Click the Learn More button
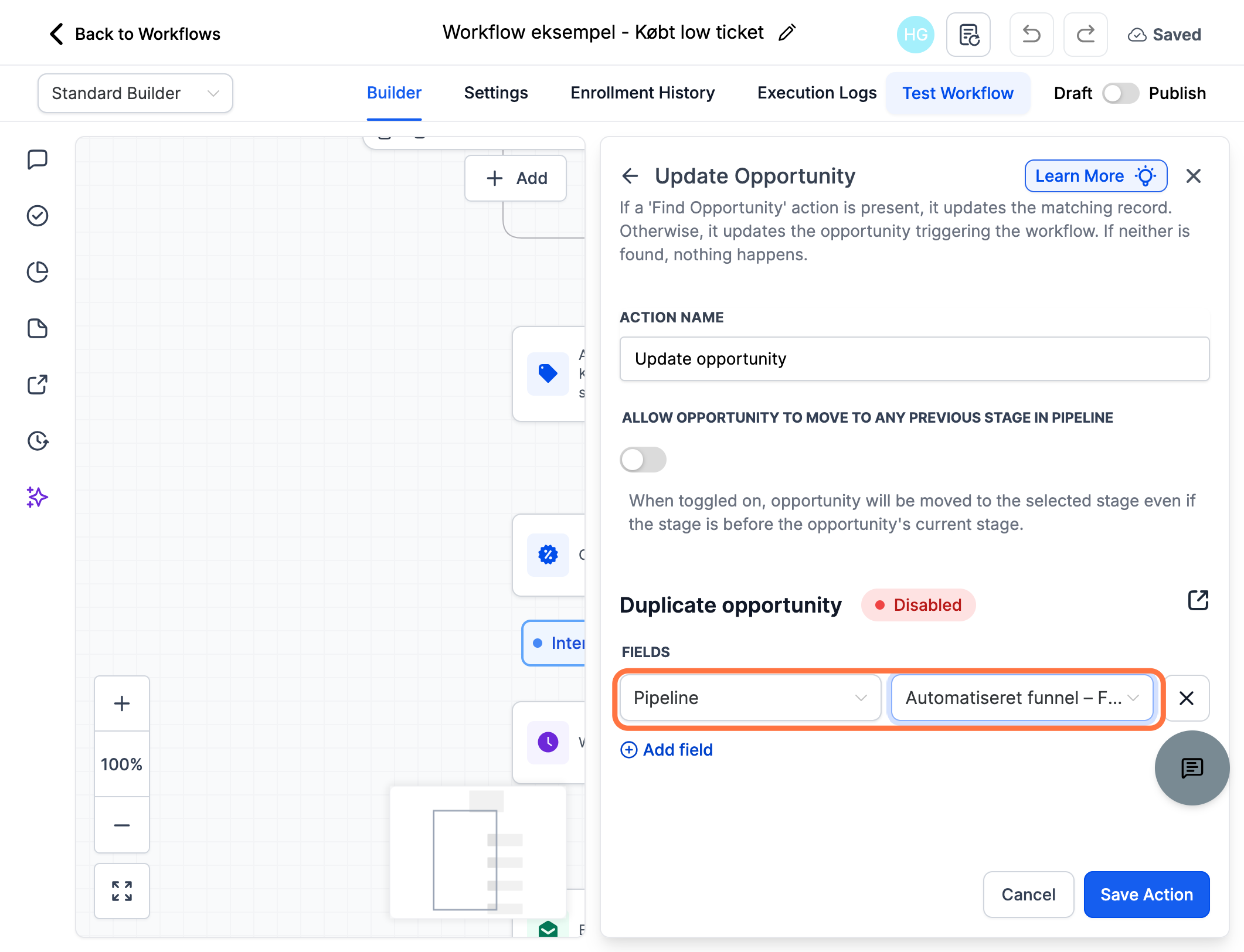The image size is (1244, 952). 1096,176
